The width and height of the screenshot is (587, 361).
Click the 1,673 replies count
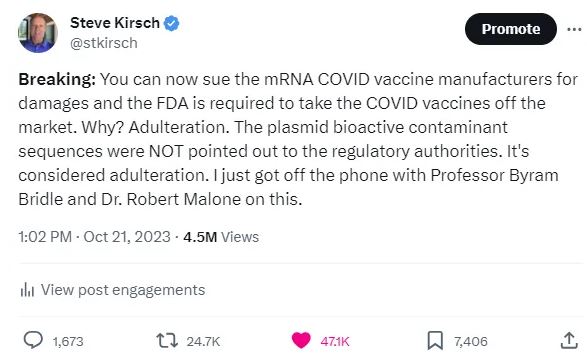click(68, 342)
